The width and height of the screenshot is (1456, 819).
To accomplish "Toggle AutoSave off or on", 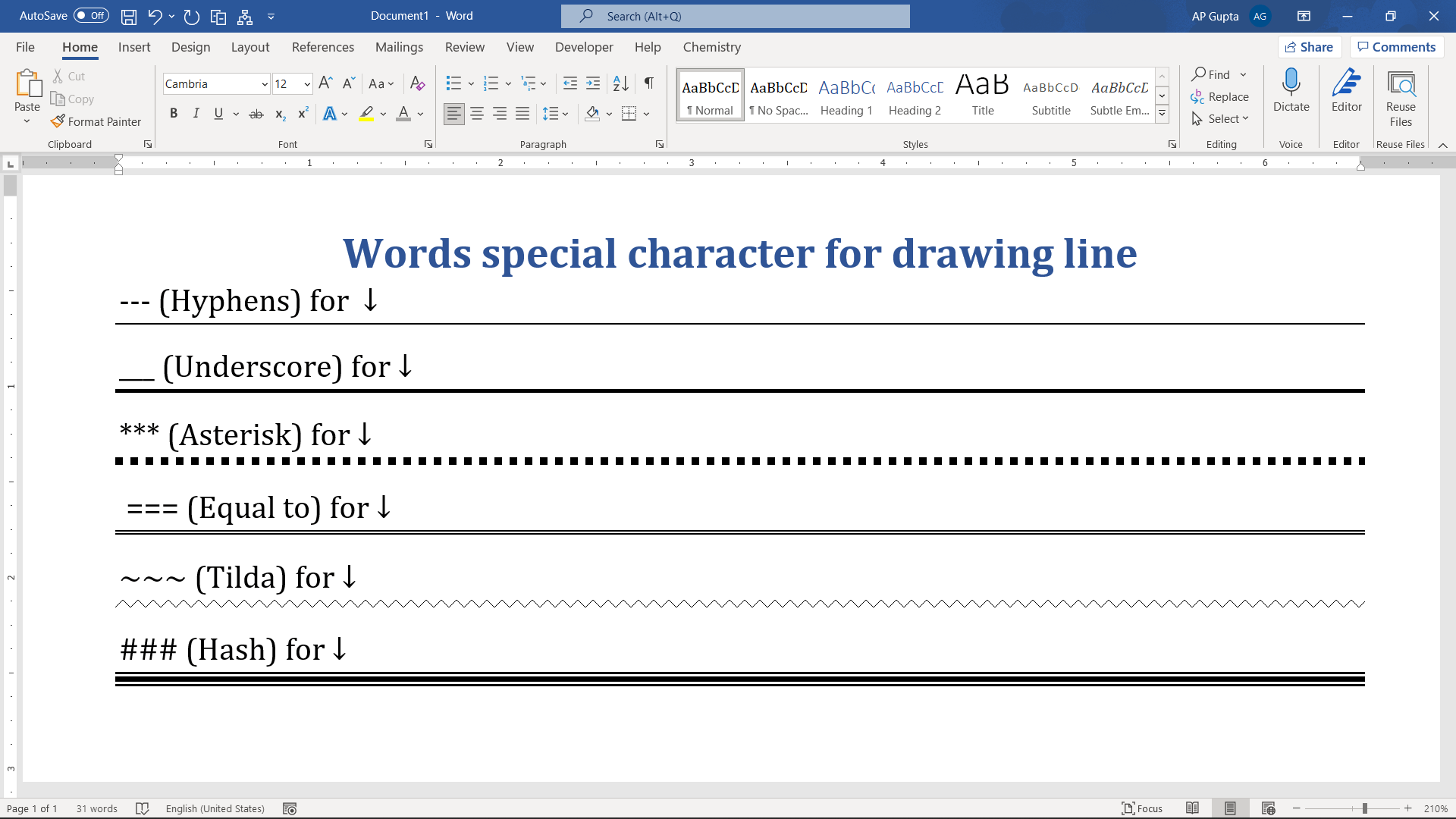I will tap(90, 15).
